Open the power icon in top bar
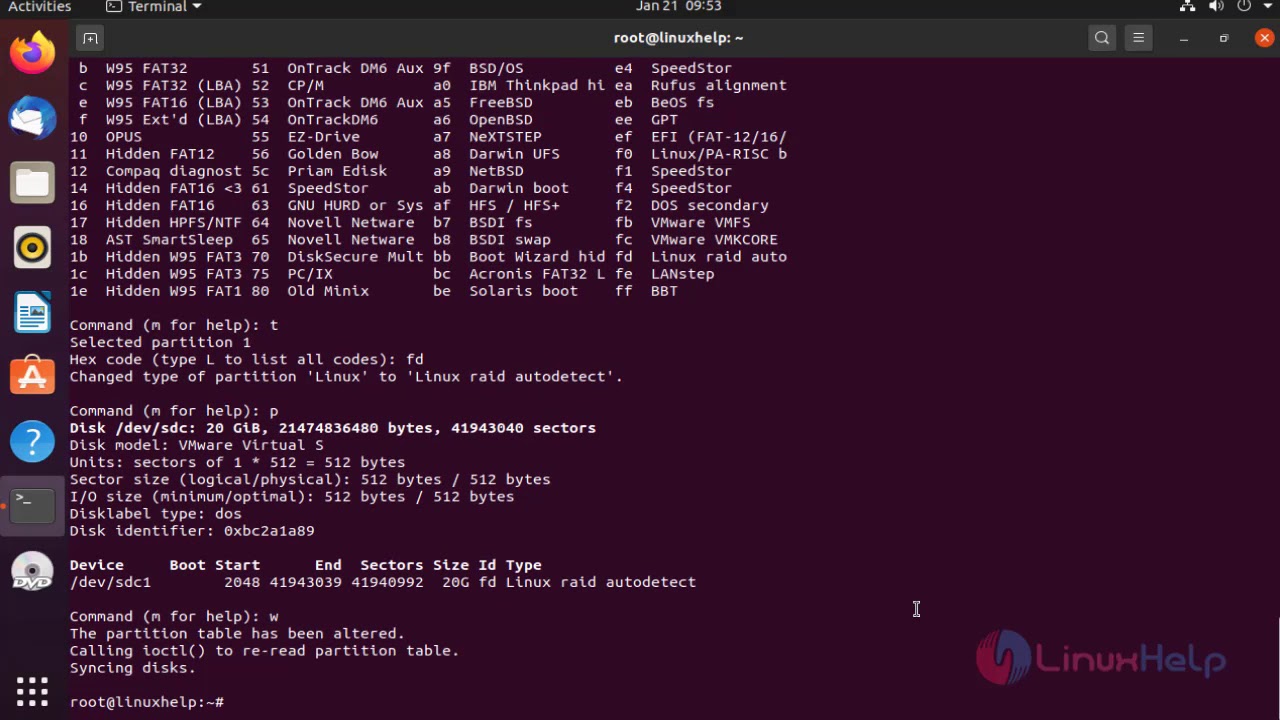Viewport: 1280px width, 720px height. (1244, 7)
